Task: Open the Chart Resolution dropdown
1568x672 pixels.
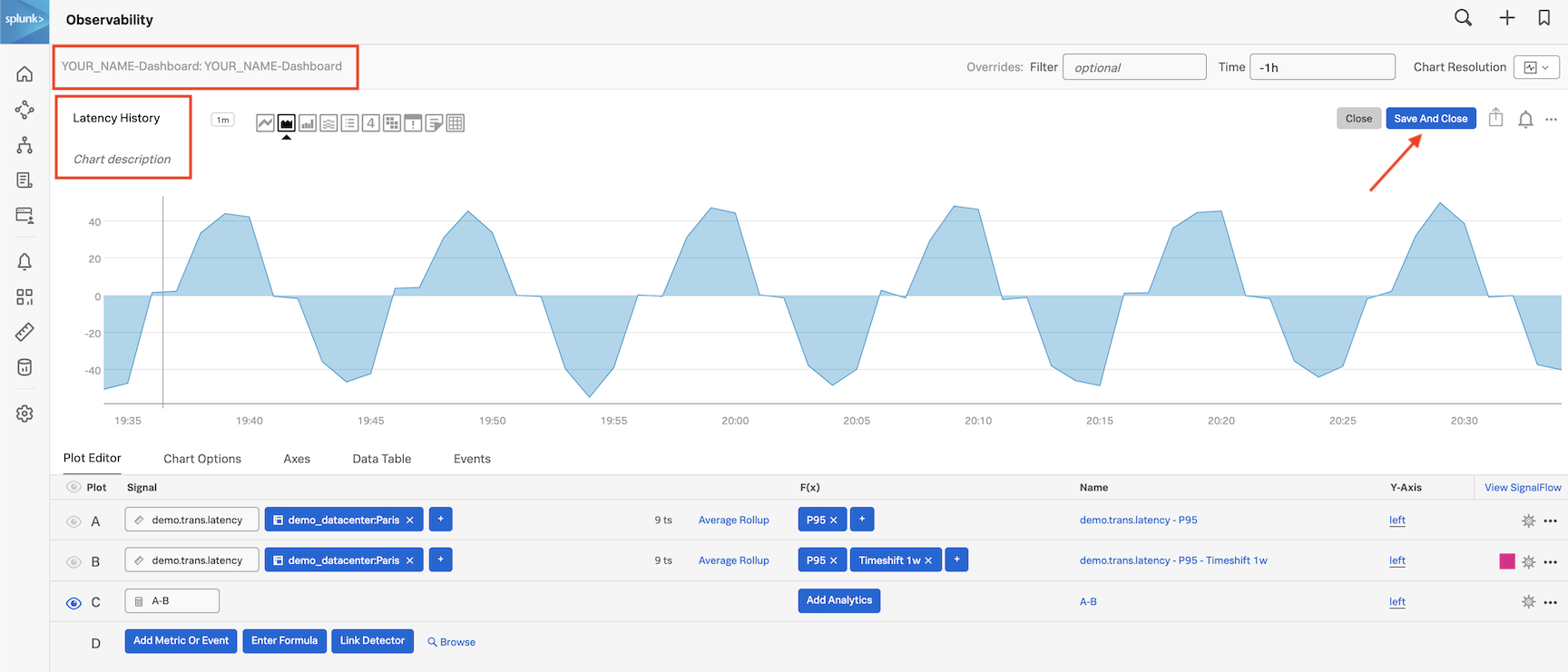Action: pyautogui.click(x=1536, y=67)
